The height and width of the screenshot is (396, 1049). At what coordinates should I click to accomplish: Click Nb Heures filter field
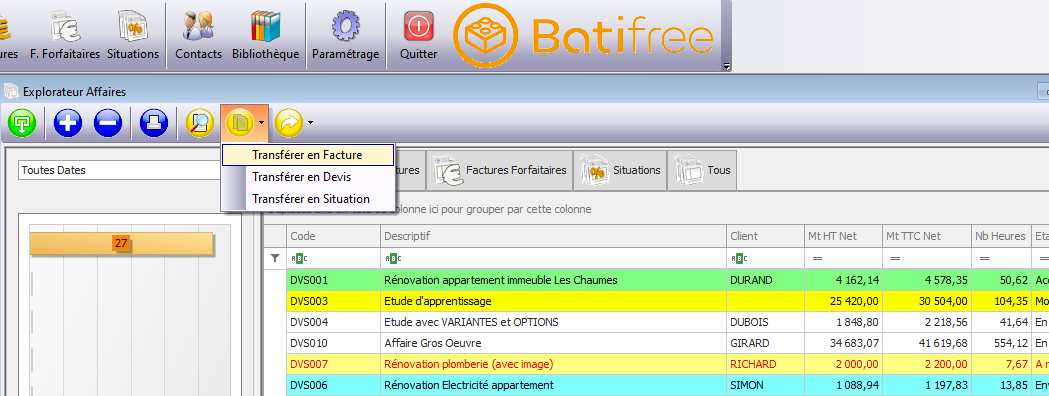pyautogui.click(x=1001, y=258)
